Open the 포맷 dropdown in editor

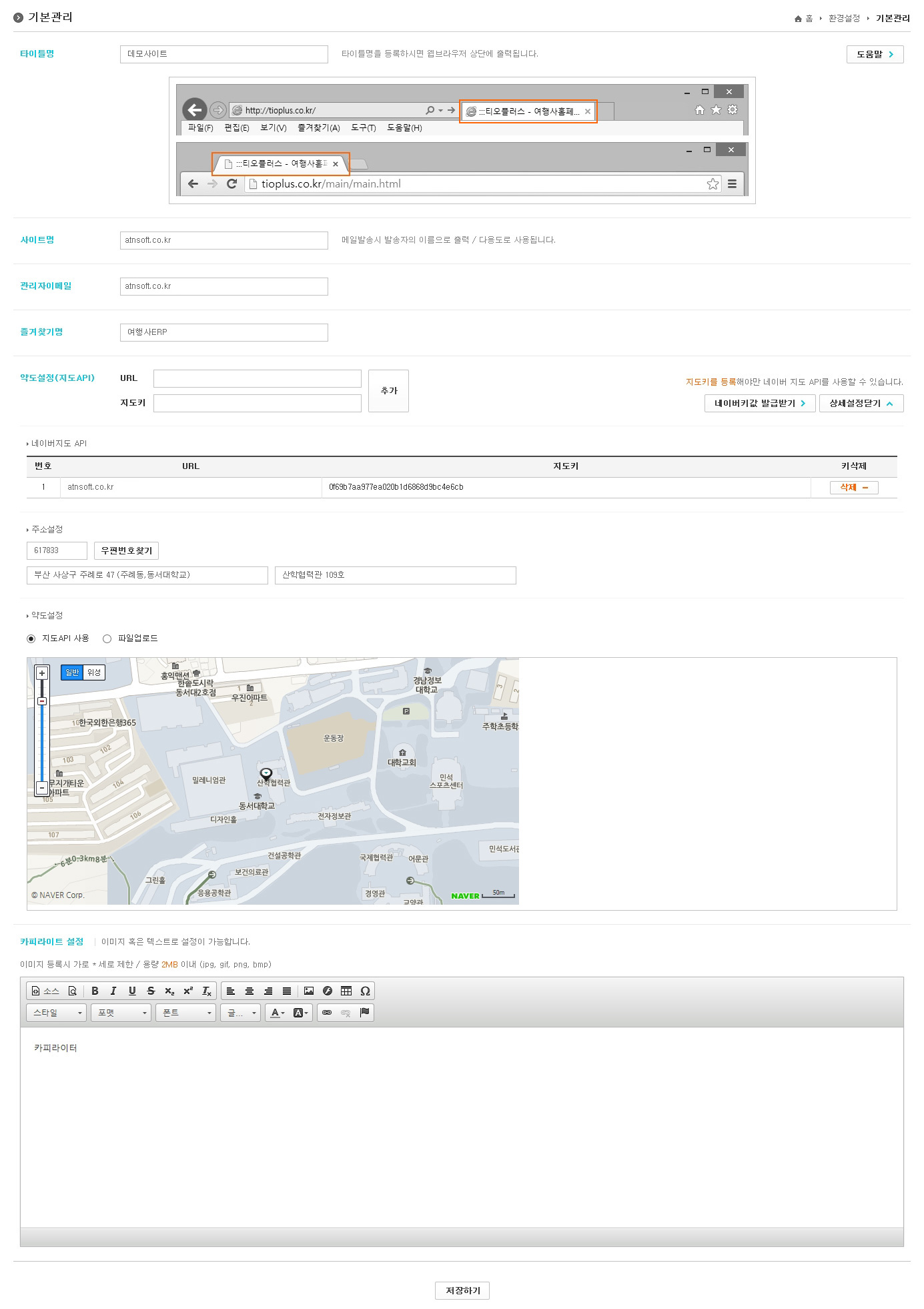click(x=121, y=1013)
